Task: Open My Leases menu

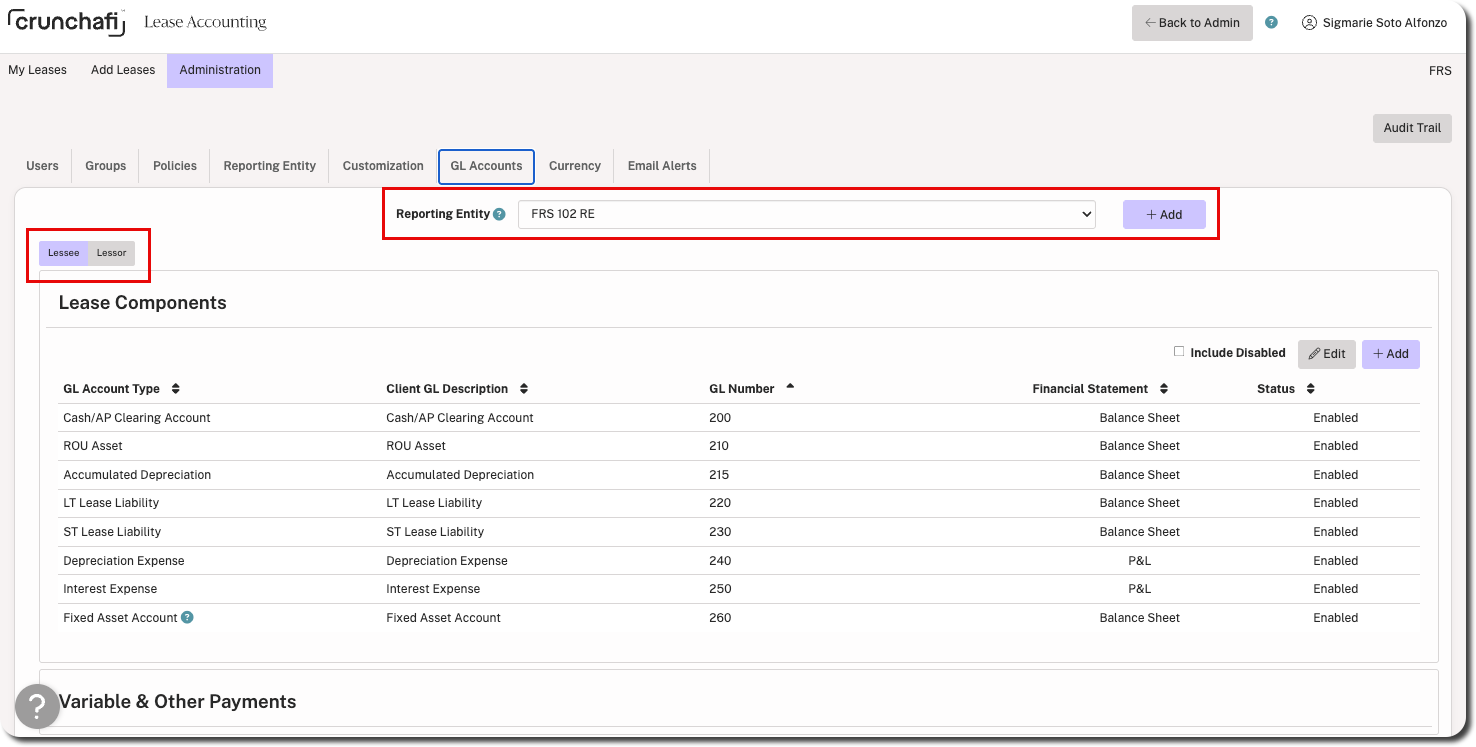Action: click(38, 70)
